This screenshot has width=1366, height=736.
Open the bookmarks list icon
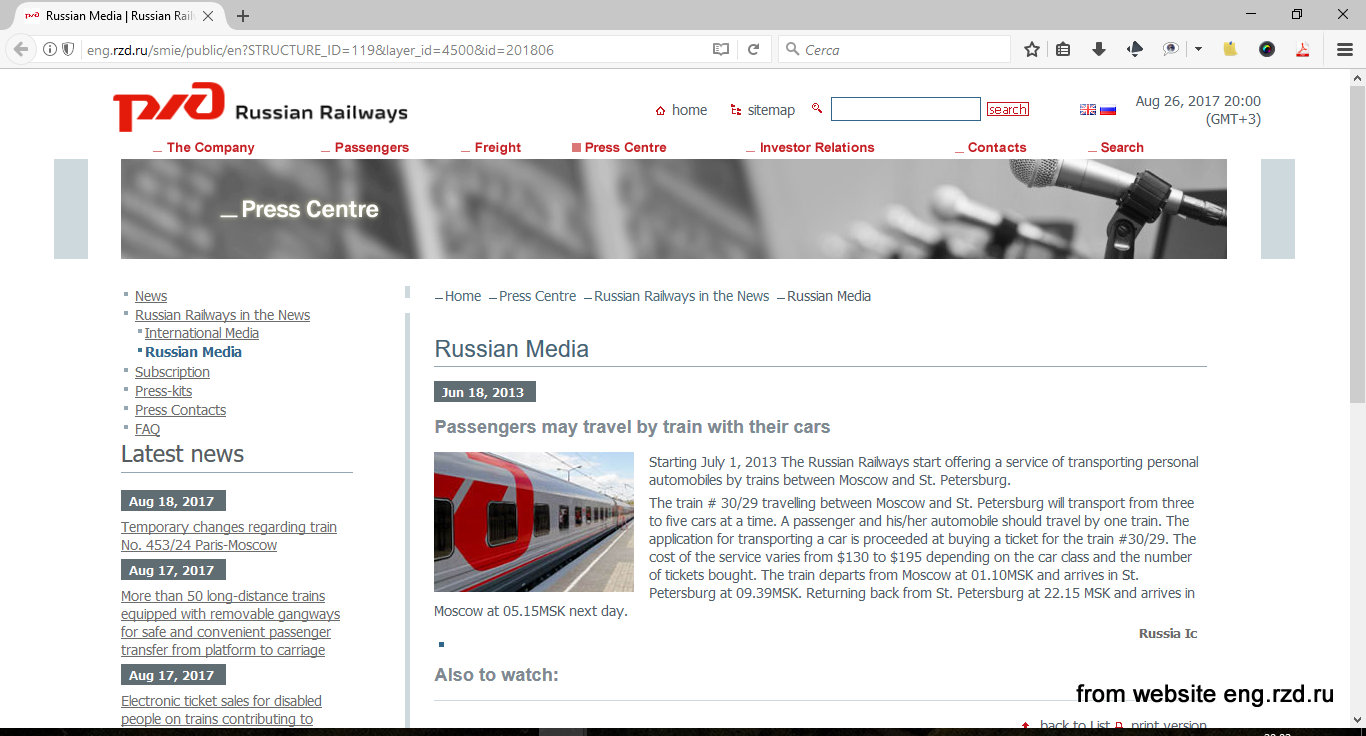[1063, 49]
